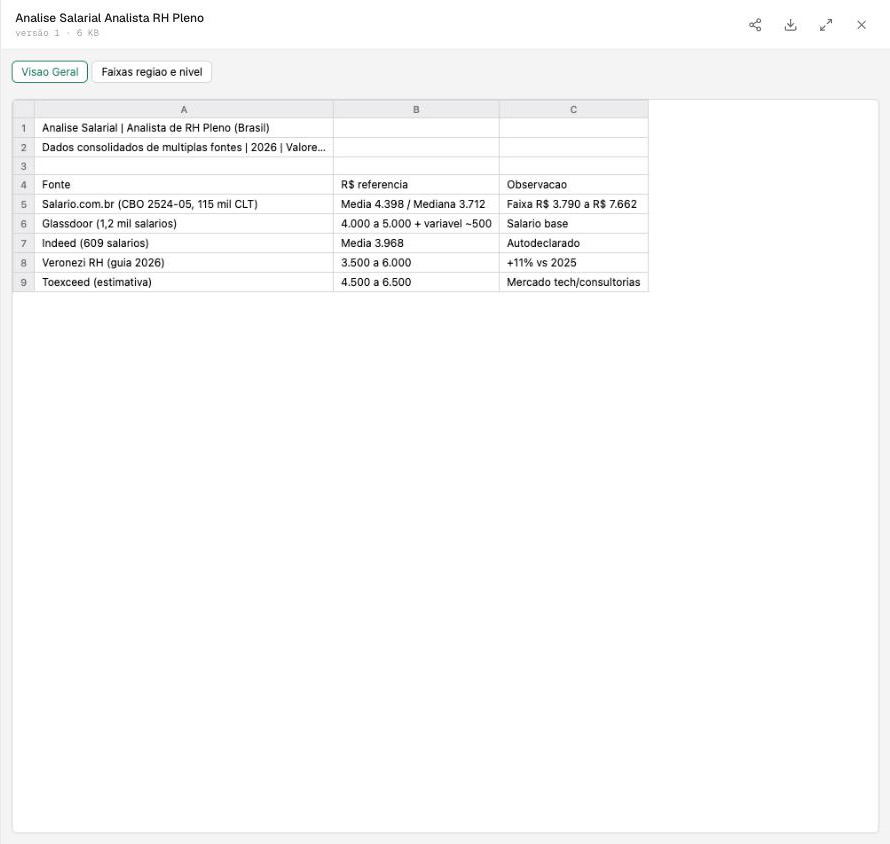Screen dimensions: 890x844
Task: Click the 'Veronezi RH (guia 2026)' cell
Action: (x=184, y=263)
